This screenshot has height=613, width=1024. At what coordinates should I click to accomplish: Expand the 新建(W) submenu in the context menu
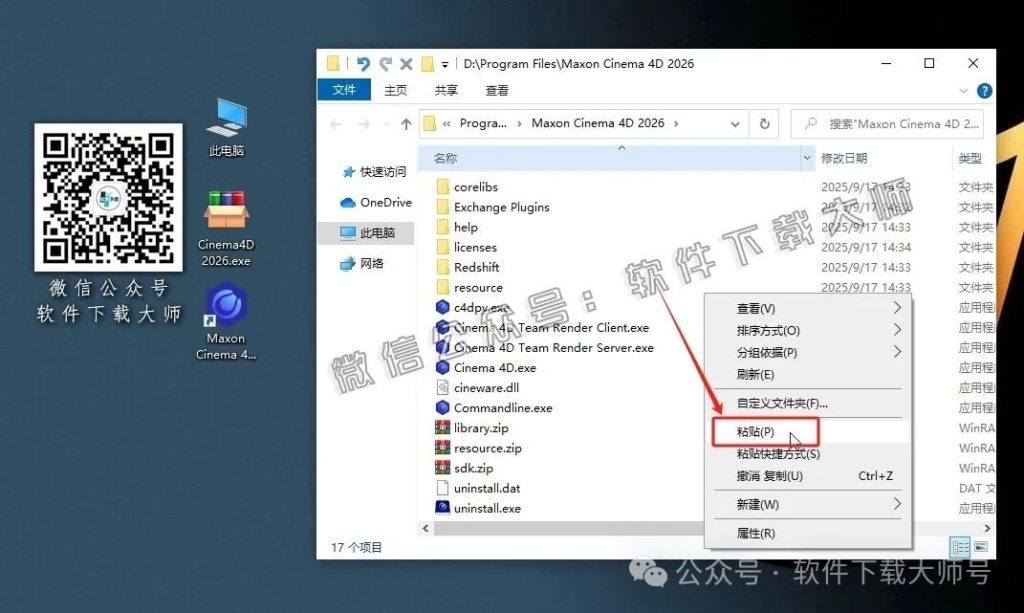tap(760, 505)
